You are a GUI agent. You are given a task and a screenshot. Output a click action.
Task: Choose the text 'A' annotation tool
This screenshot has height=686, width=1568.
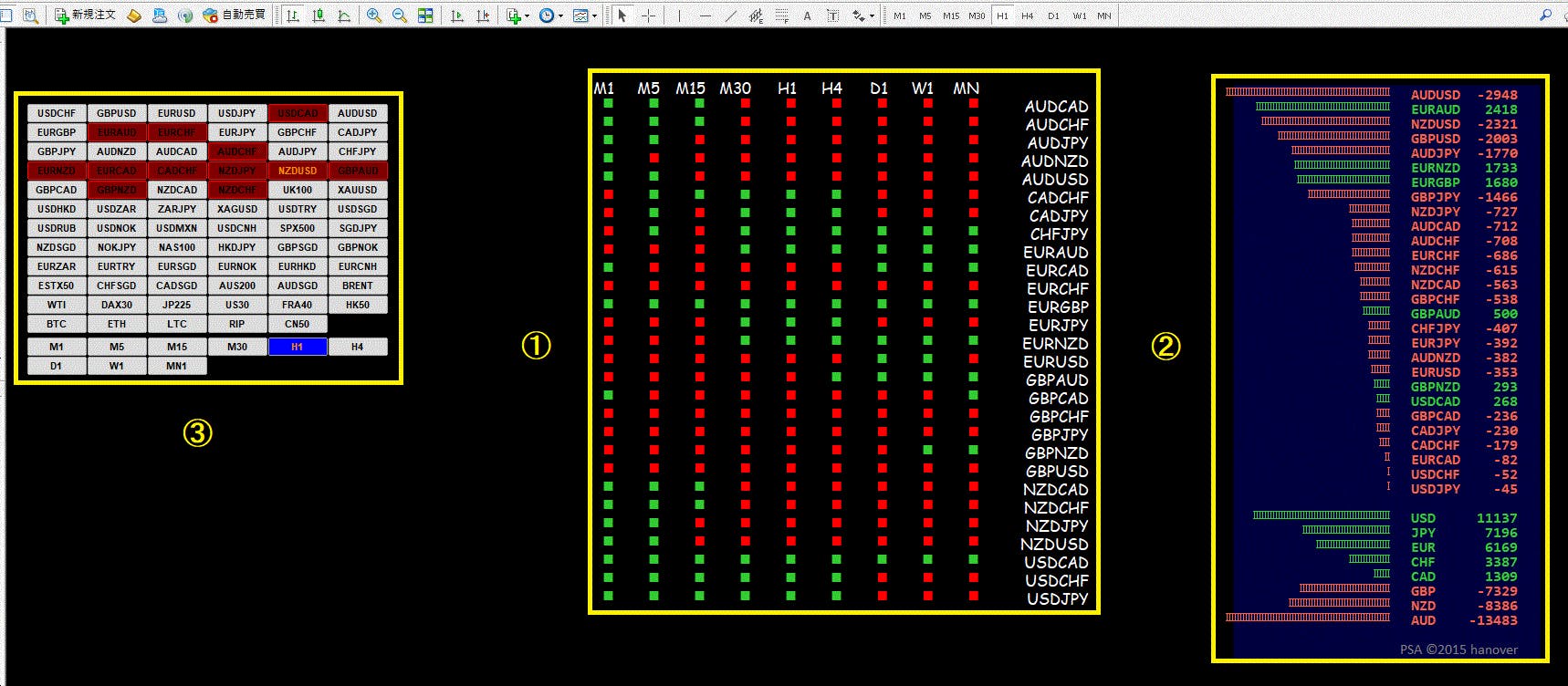807,16
